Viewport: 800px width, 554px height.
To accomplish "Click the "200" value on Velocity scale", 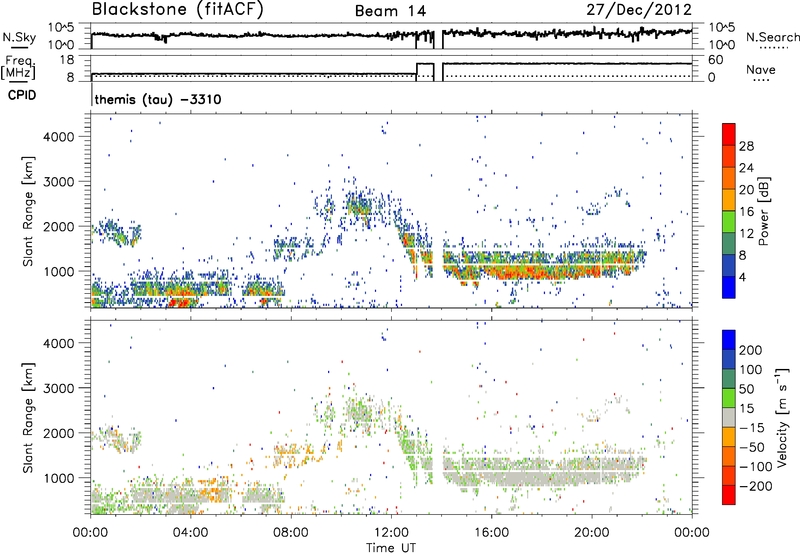I will tap(751, 350).
